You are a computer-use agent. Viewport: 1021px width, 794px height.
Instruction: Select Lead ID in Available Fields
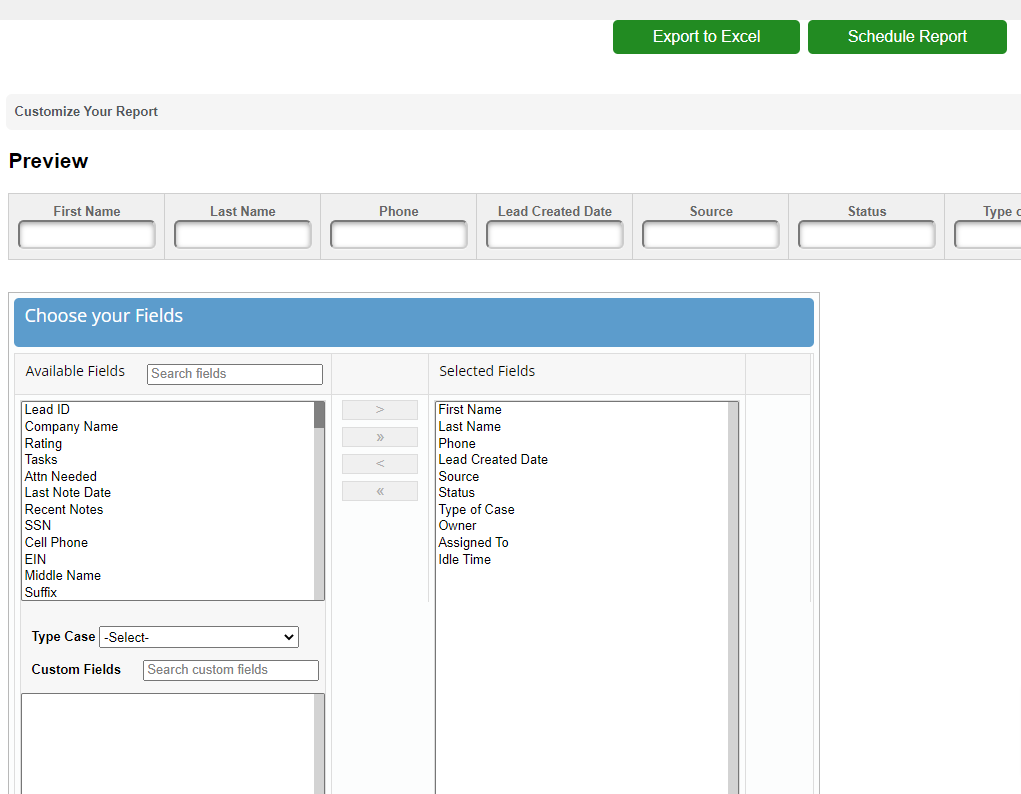tap(47, 410)
